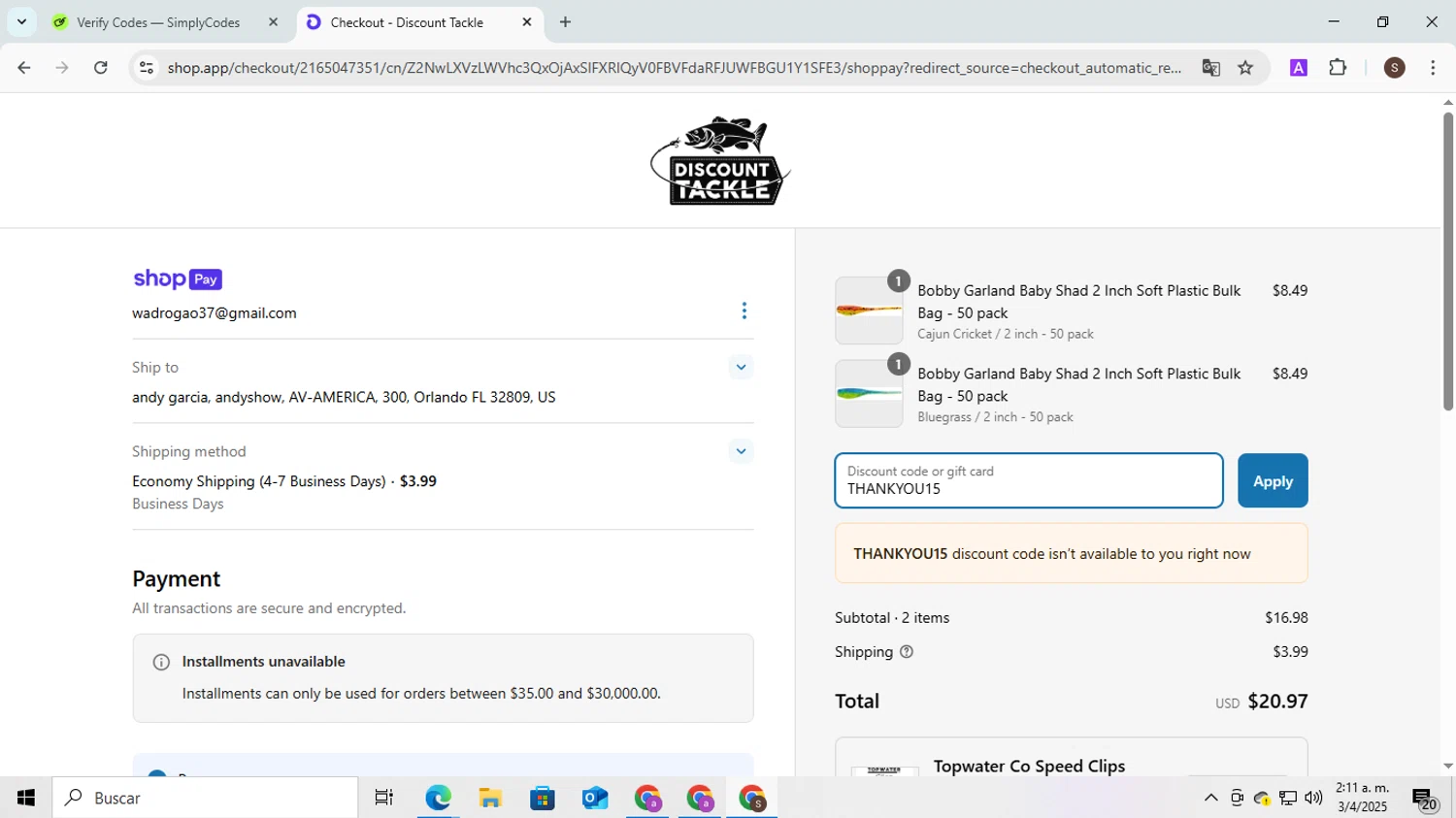
Task: Open the Chrome profile avatar
Action: (x=1394, y=68)
